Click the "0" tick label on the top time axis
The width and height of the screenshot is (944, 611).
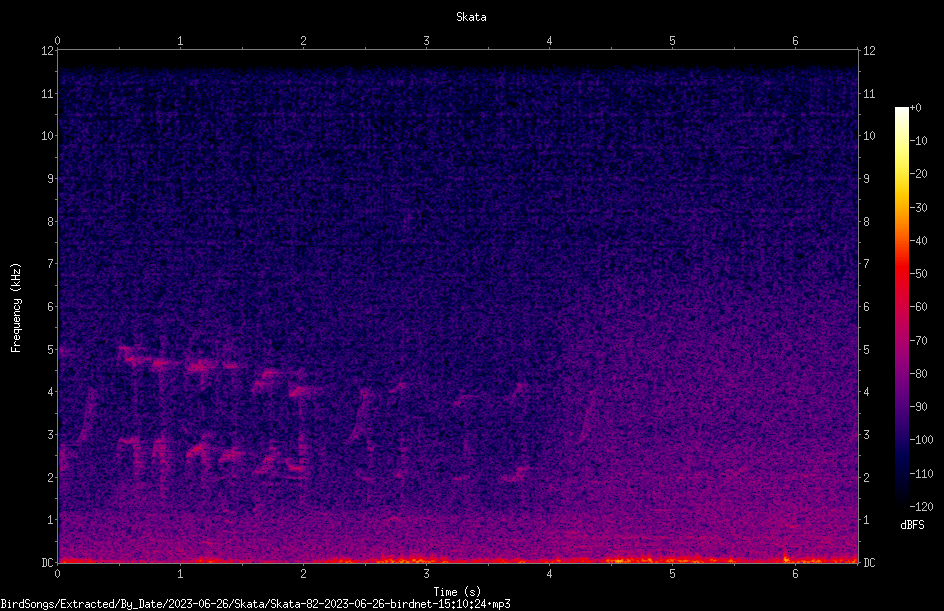(x=57, y=40)
